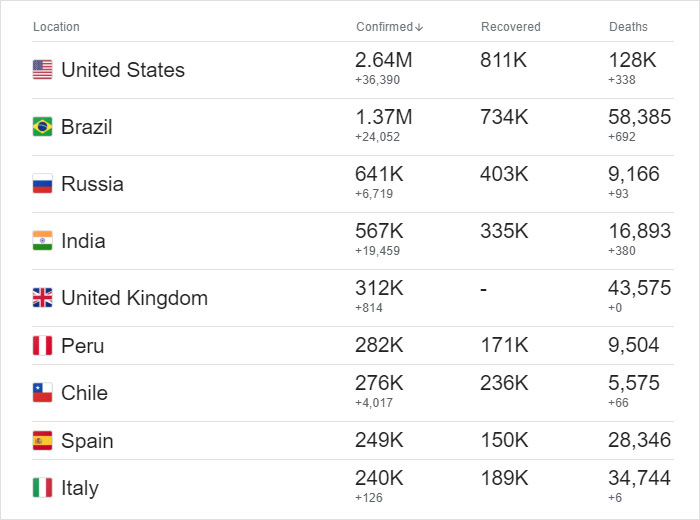Click the United Kingdom flag icon

click(x=42, y=298)
